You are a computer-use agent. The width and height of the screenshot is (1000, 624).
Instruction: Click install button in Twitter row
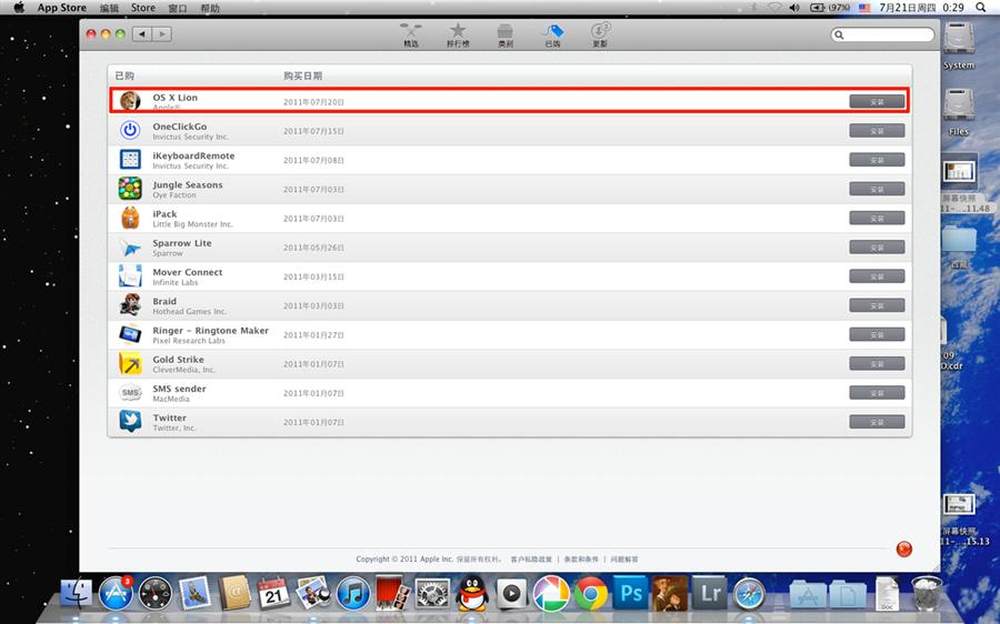(876, 422)
